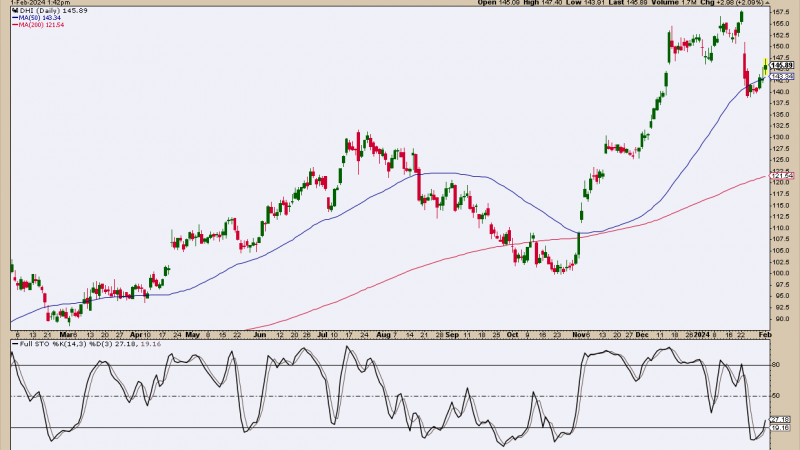The width and height of the screenshot is (800, 450).
Task: Click the 130.0 price axis label
Action: 781,137
